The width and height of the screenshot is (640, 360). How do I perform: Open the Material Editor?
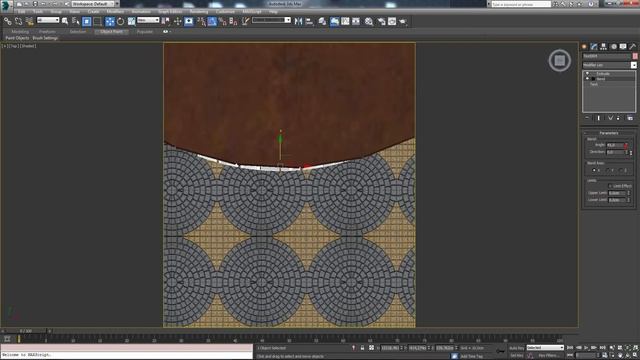point(369,21)
